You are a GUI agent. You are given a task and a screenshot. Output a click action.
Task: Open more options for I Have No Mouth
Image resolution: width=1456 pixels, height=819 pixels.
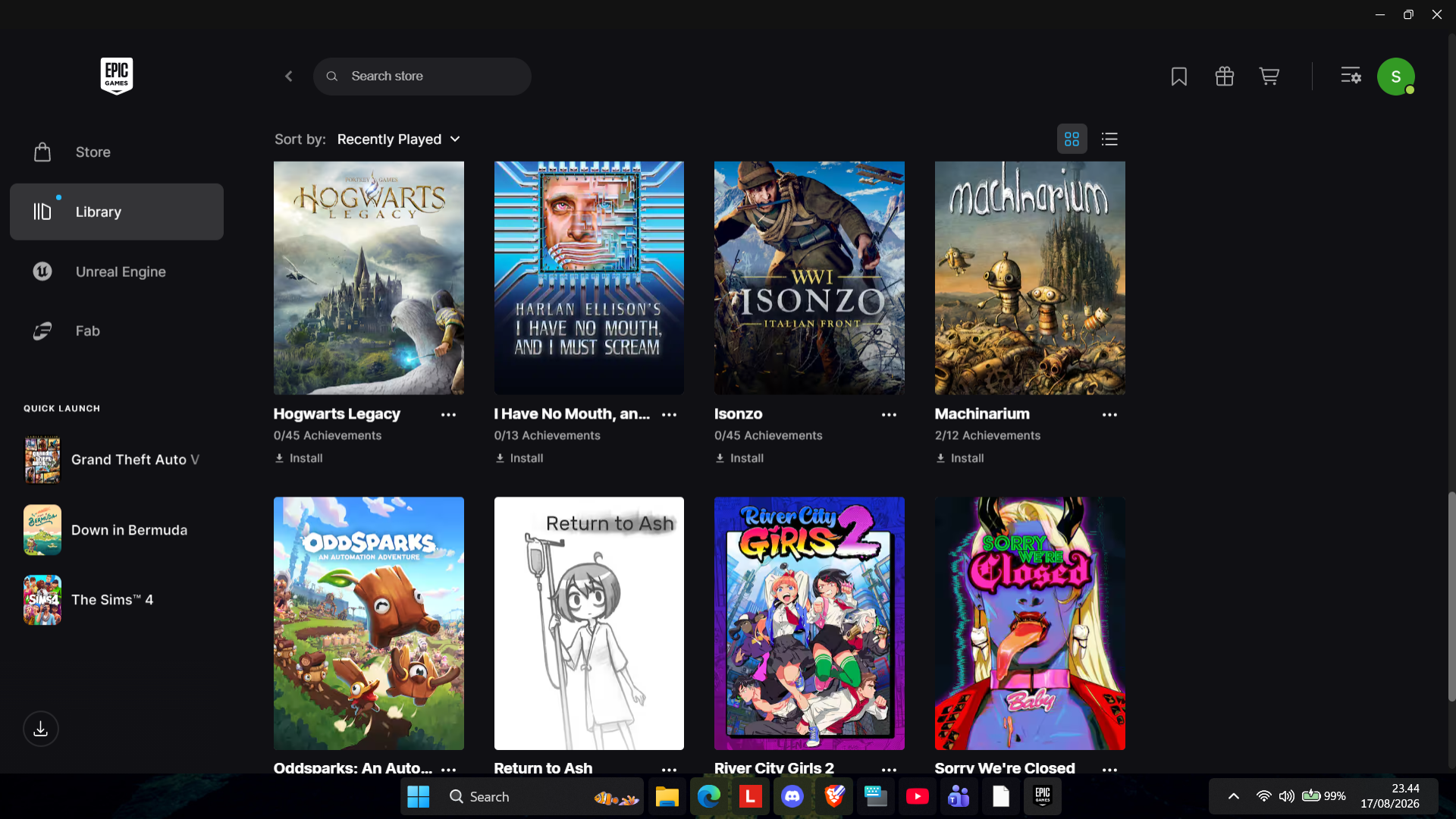click(x=670, y=415)
